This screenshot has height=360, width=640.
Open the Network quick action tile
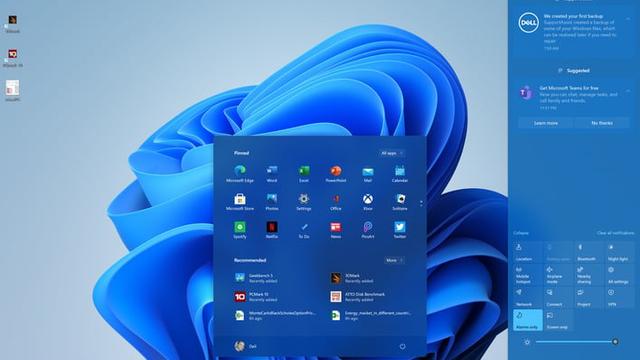pyautogui.click(x=527, y=298)
